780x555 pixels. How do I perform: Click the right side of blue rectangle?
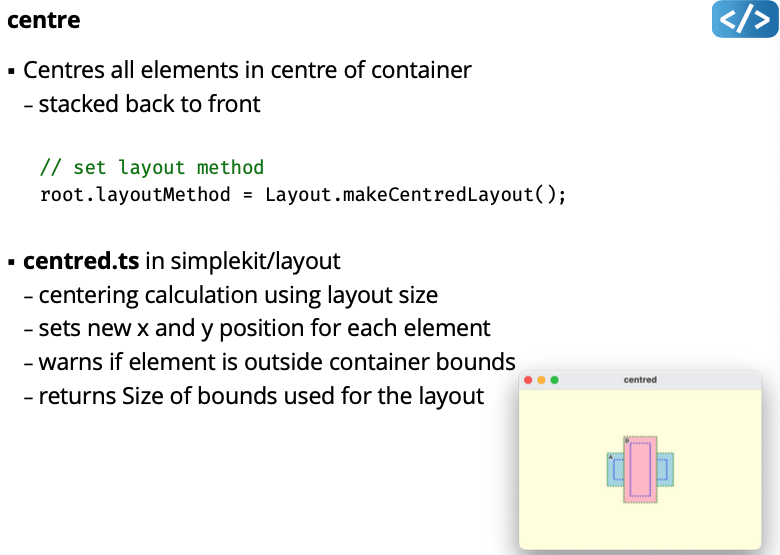pyautogui.click(x=665, y=469)
